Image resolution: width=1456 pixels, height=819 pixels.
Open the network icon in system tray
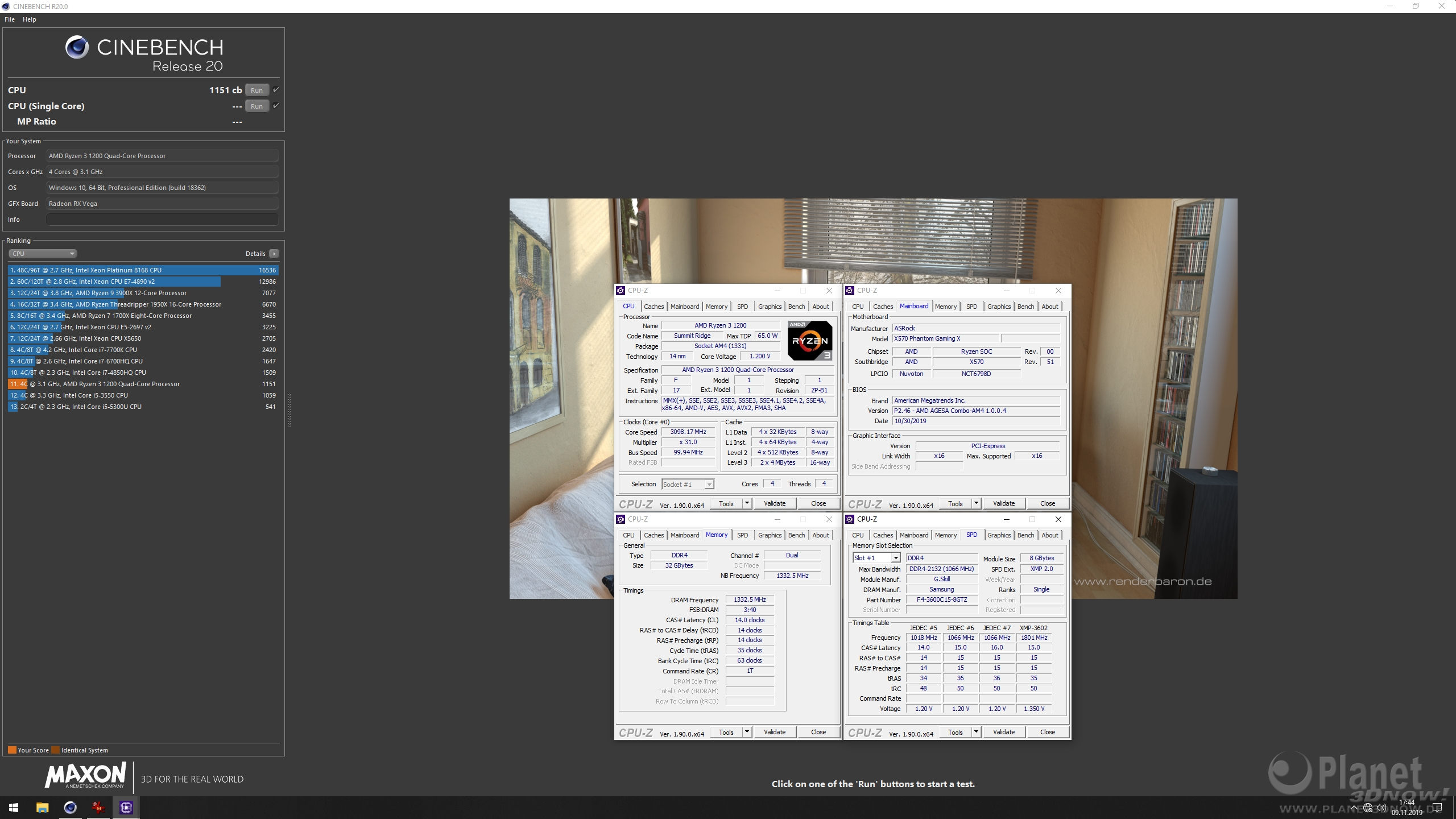click(x=1368, y=808)
